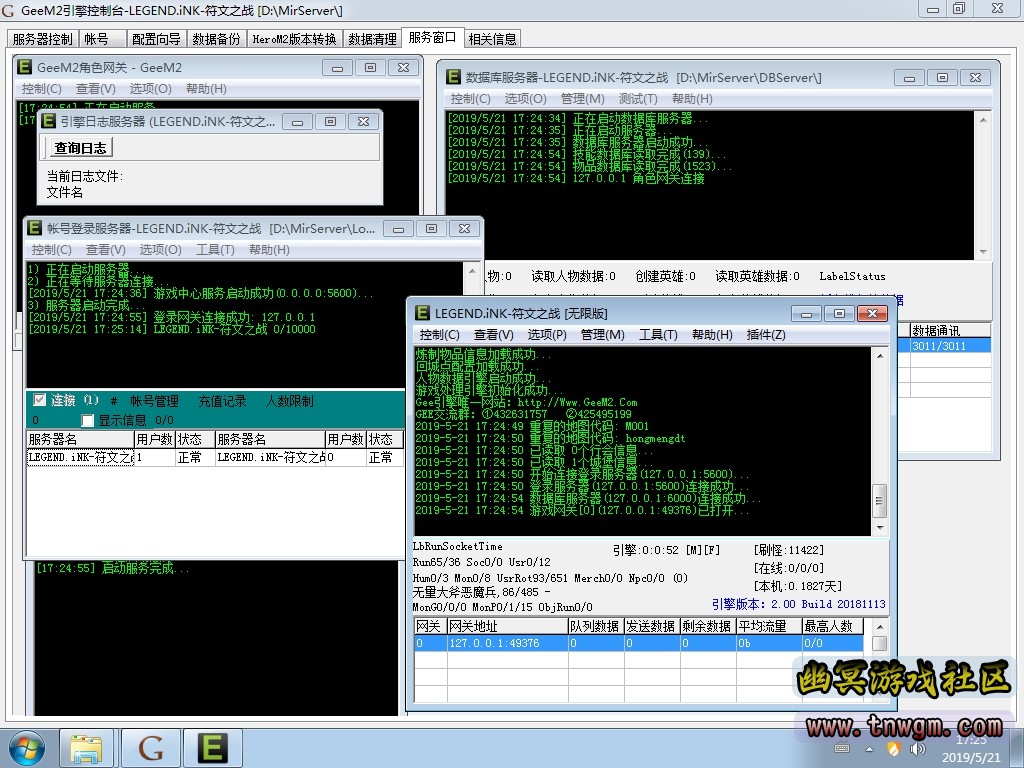This screenshot has width=1024, height=768.
Task: Click the 最高人数 column header
Action: (x=833, y=626)
